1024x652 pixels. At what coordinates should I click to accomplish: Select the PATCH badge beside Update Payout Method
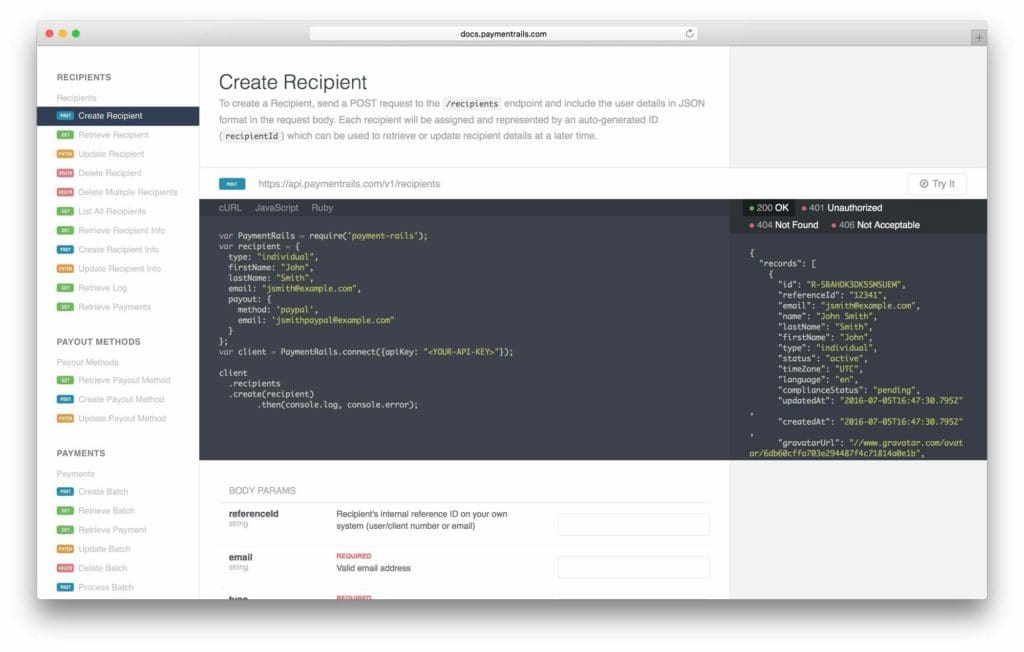[x=66, y=418]
